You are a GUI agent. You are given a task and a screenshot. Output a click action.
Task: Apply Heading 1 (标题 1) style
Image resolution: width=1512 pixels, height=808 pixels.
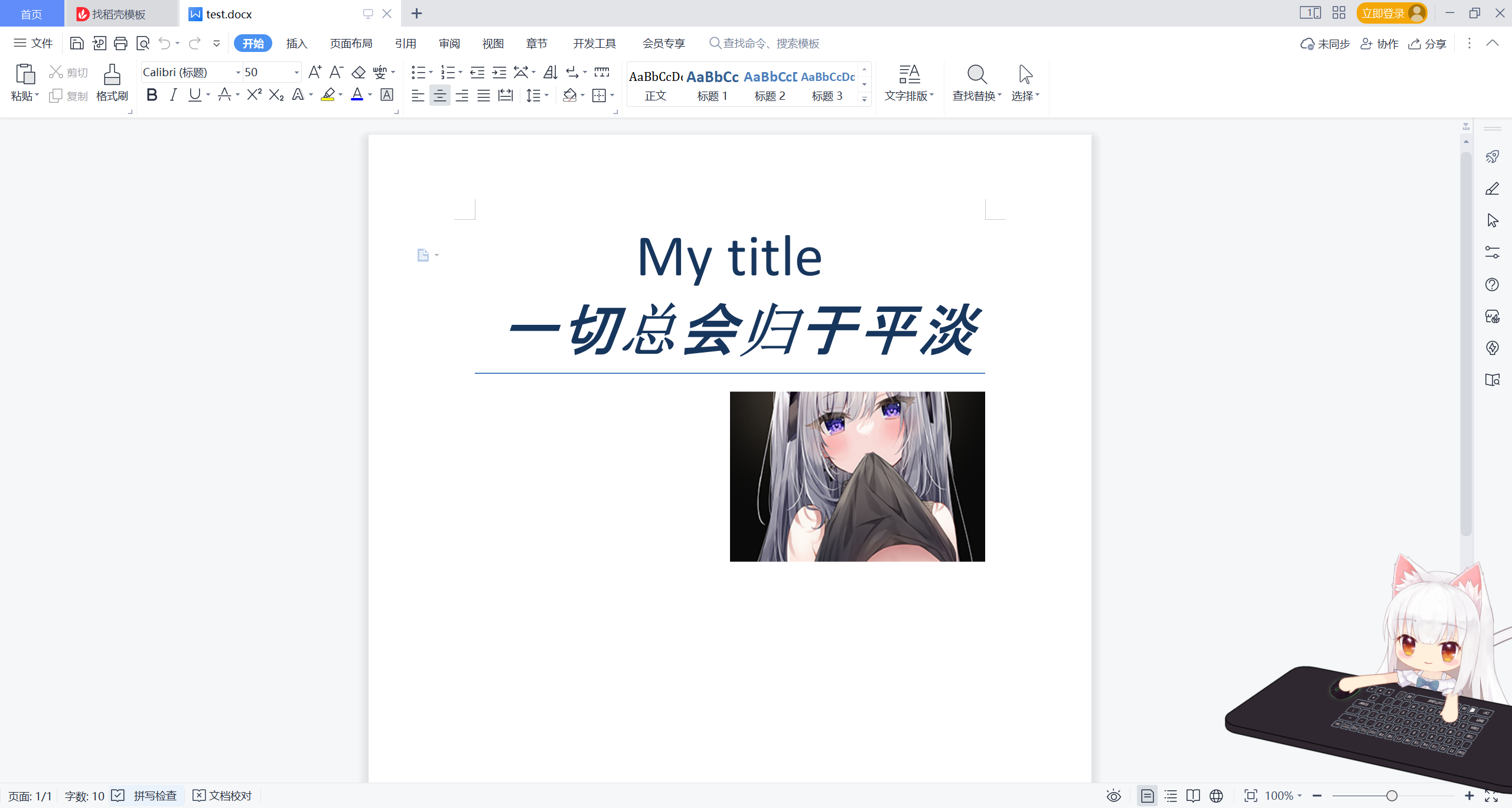click(x=712, y=84)
